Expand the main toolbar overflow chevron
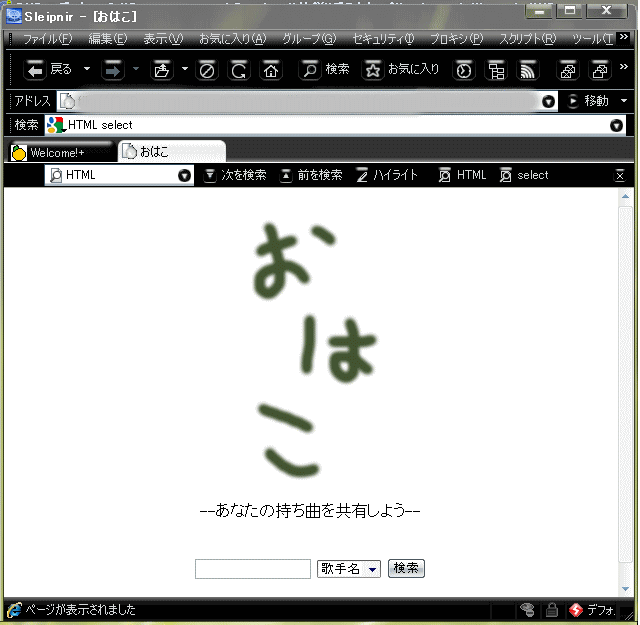 pyautogui.click(x=624, y=67)
